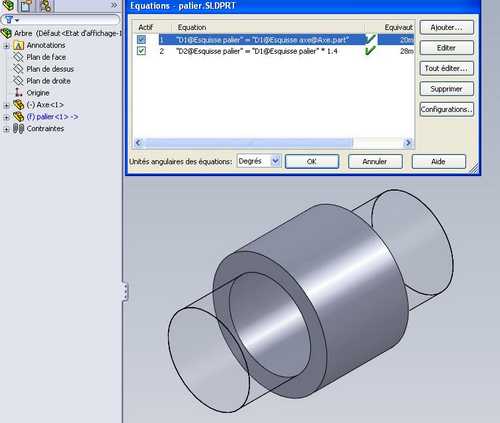The width and height of the screenshot is (500, 423).
Task: Select the Plan de face plane icon
Action: [18, 57]
